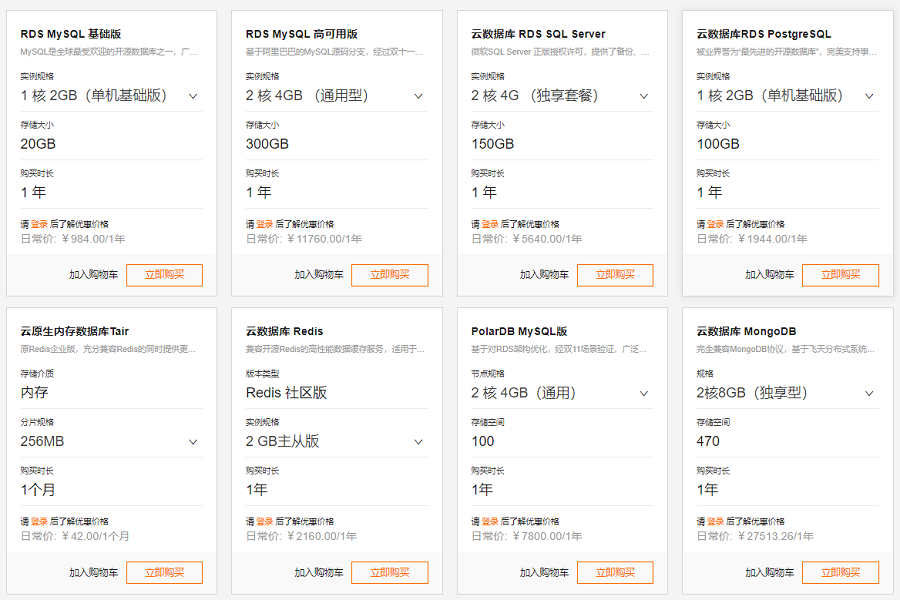Select the 300GB storage size field

click(267, 144)
